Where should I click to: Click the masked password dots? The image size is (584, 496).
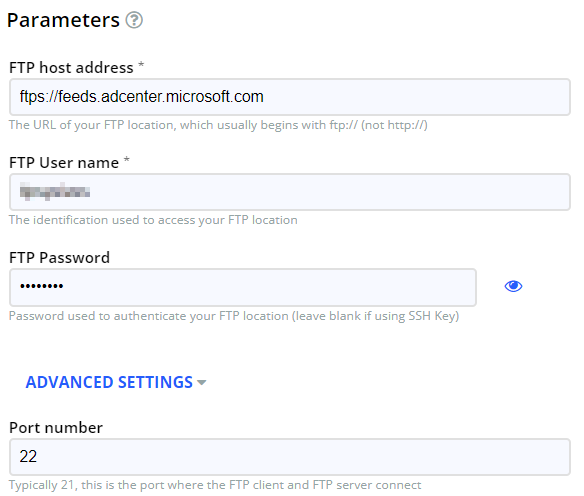[x=41, y=286]
